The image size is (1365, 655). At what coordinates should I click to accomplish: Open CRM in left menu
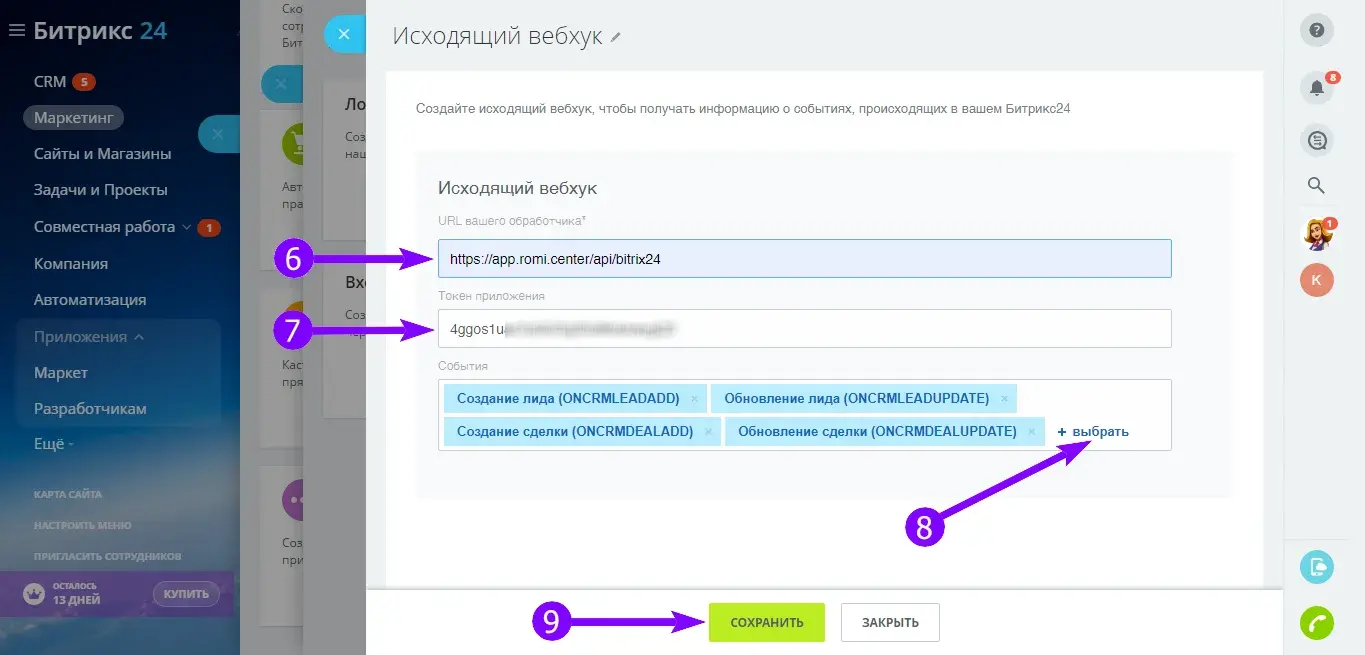tap(50, 82)
